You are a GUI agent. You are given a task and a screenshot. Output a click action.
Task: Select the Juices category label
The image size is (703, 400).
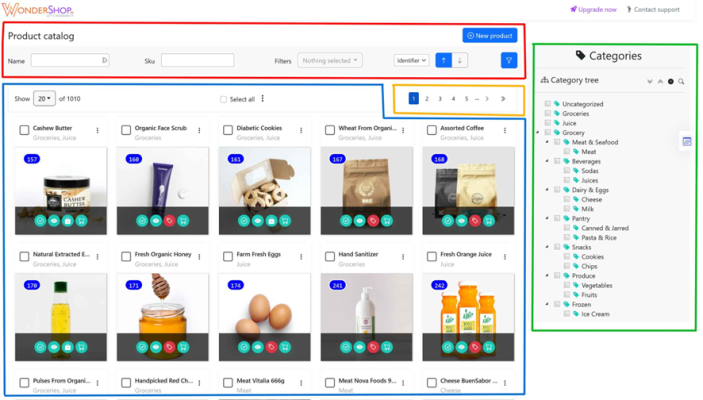(x=590, y=180)
